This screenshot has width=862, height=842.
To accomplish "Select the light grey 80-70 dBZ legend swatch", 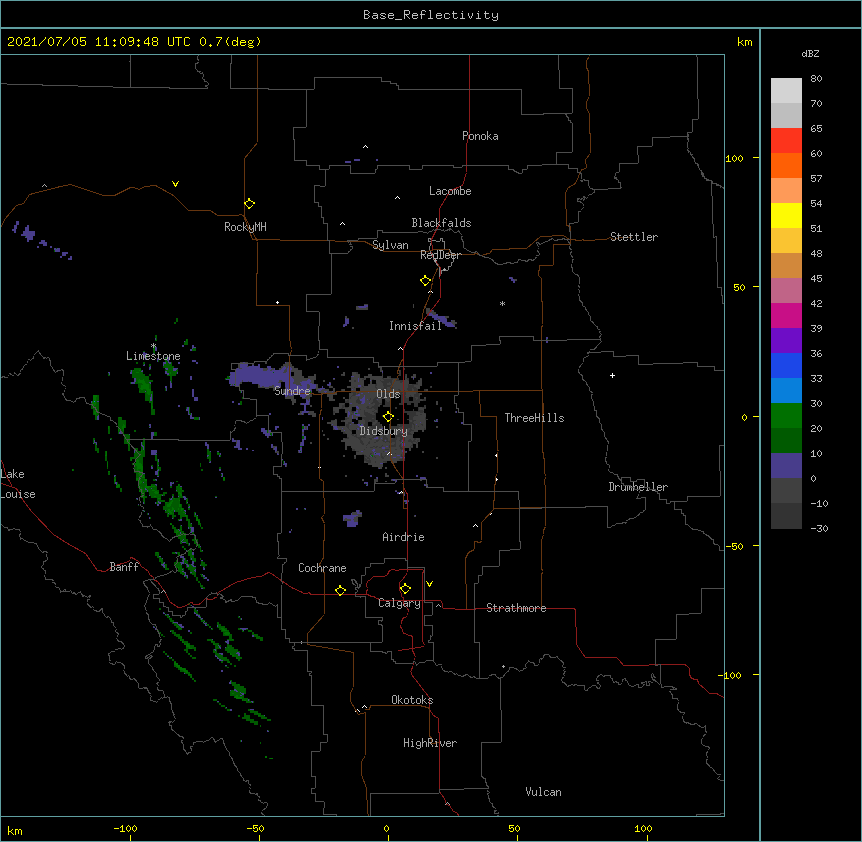I will tap(786, 91).
